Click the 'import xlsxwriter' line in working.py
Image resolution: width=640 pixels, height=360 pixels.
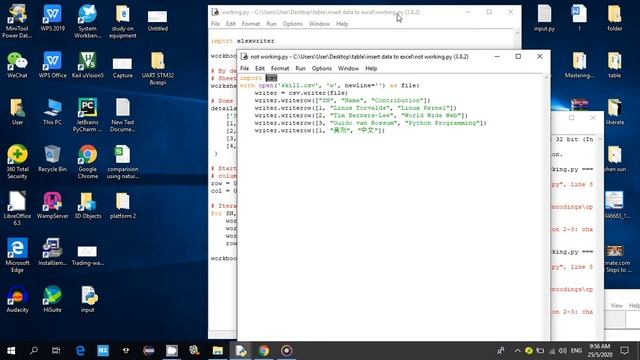(242, 41)
